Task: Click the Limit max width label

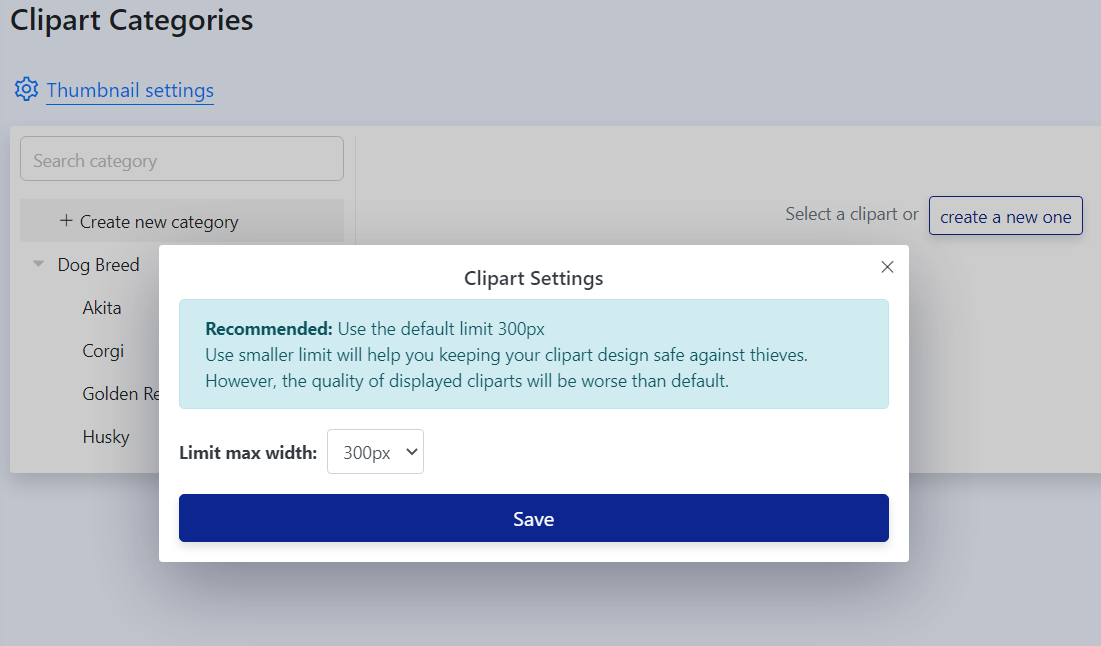Action: (x=248, y=453)
